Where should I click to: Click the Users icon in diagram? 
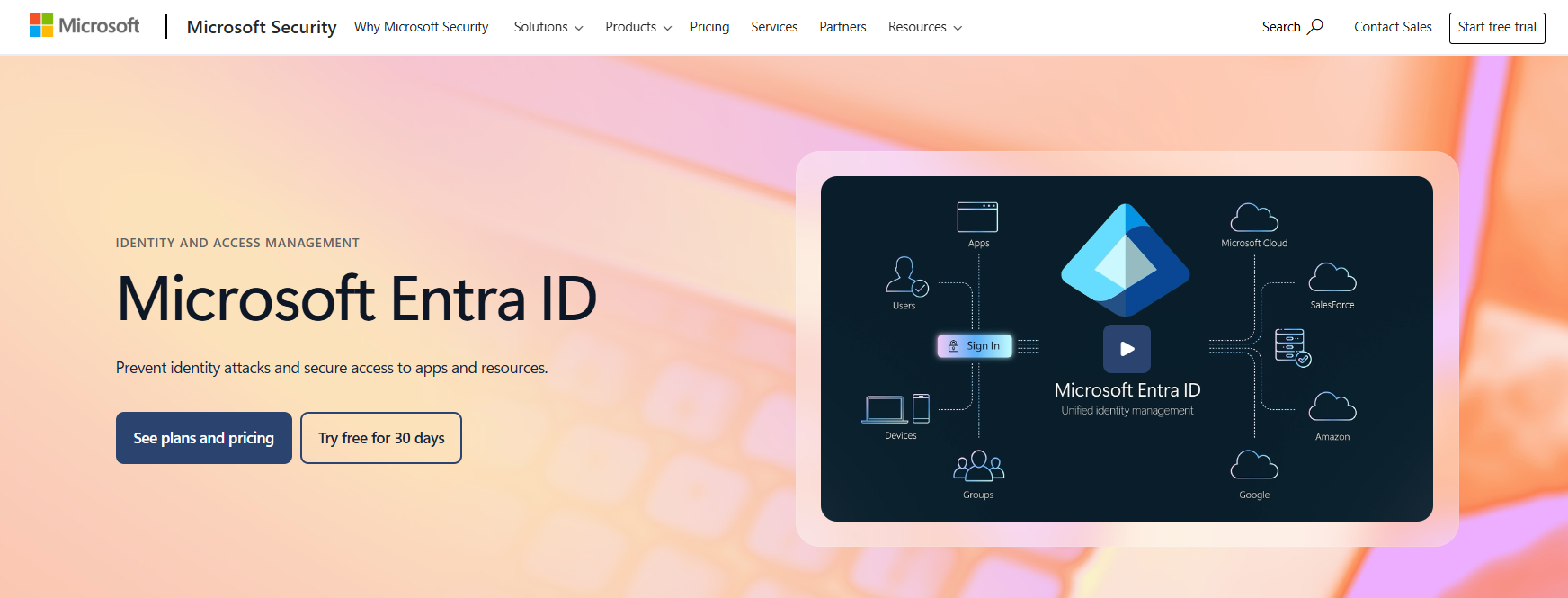(906, 276)
